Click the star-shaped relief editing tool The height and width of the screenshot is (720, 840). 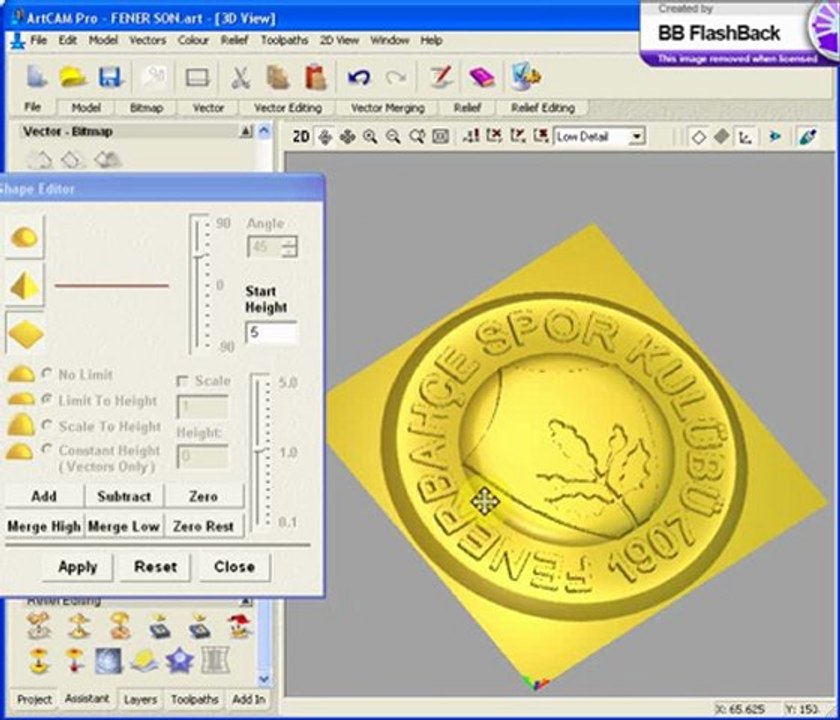pos(179,660)
